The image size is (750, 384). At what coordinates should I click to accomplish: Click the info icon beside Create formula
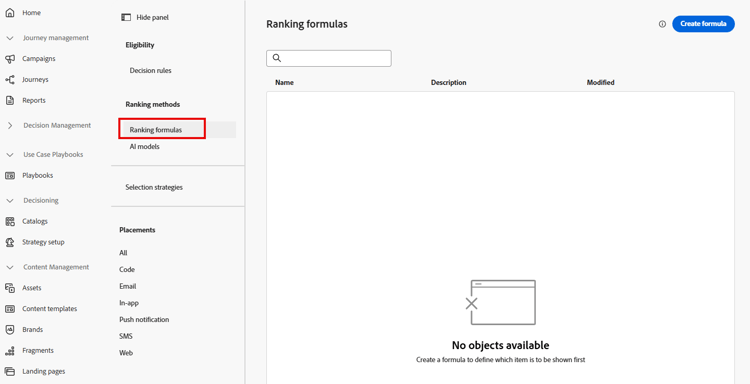662,24
